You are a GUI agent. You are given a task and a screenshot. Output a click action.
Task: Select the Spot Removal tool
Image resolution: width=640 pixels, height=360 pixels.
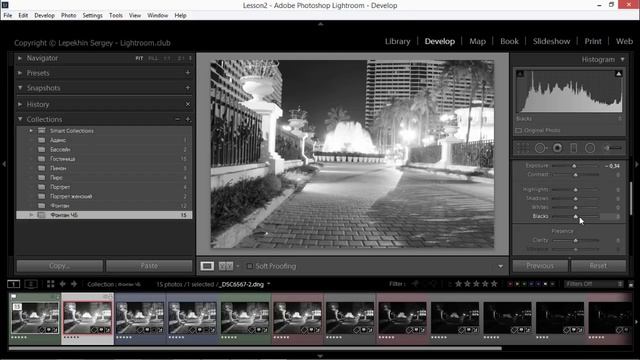(x=540, y=148)
